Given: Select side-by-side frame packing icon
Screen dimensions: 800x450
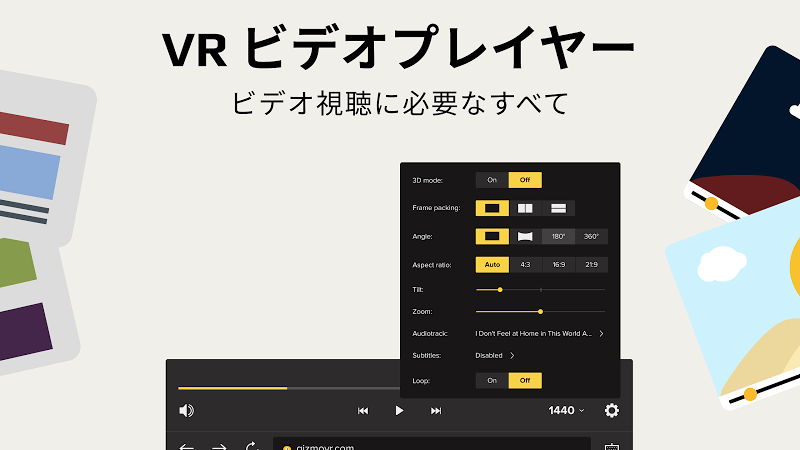Looking at the screenshot, I should tap(525, 208).
